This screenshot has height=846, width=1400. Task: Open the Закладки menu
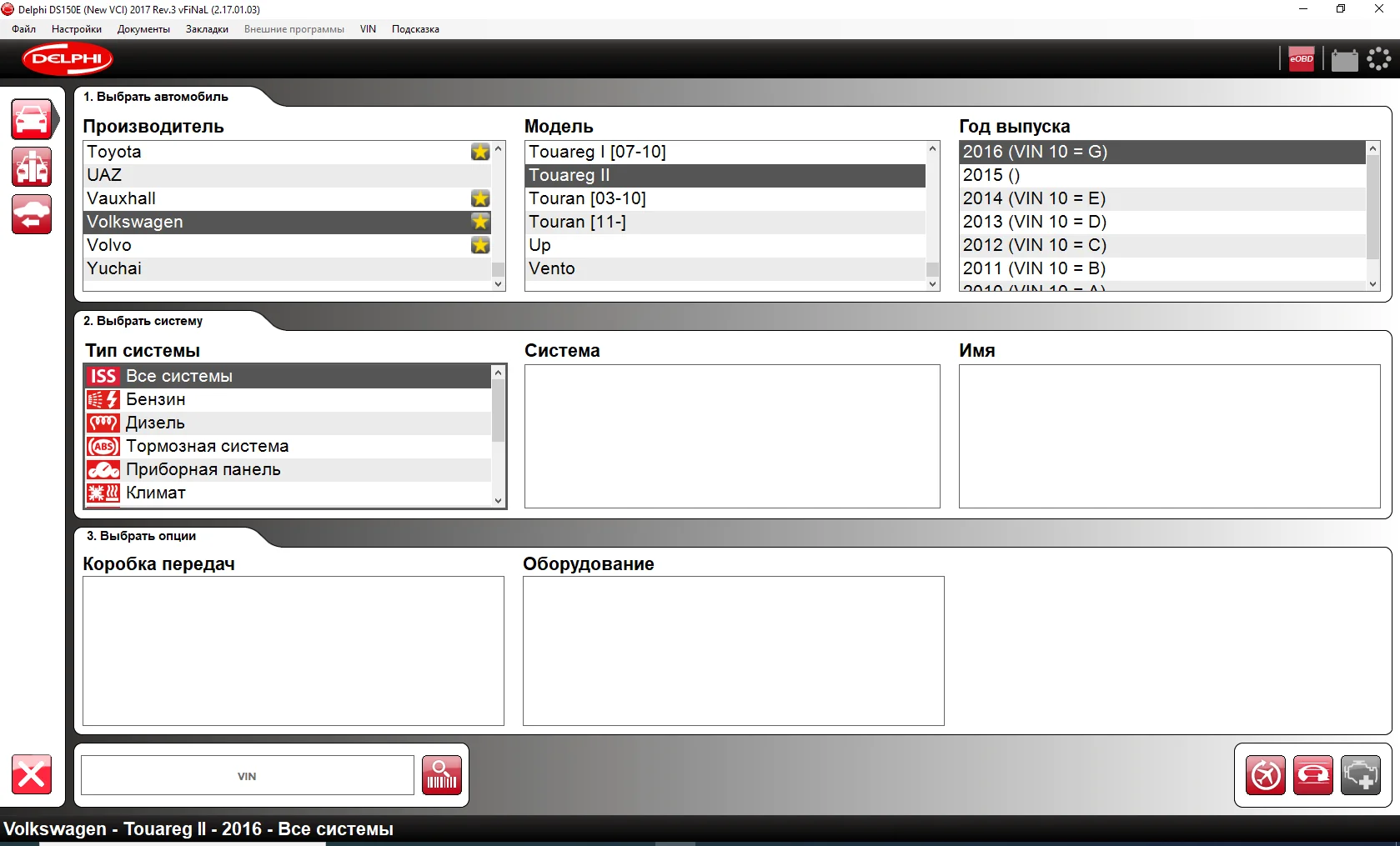click(x=207, y=29)
